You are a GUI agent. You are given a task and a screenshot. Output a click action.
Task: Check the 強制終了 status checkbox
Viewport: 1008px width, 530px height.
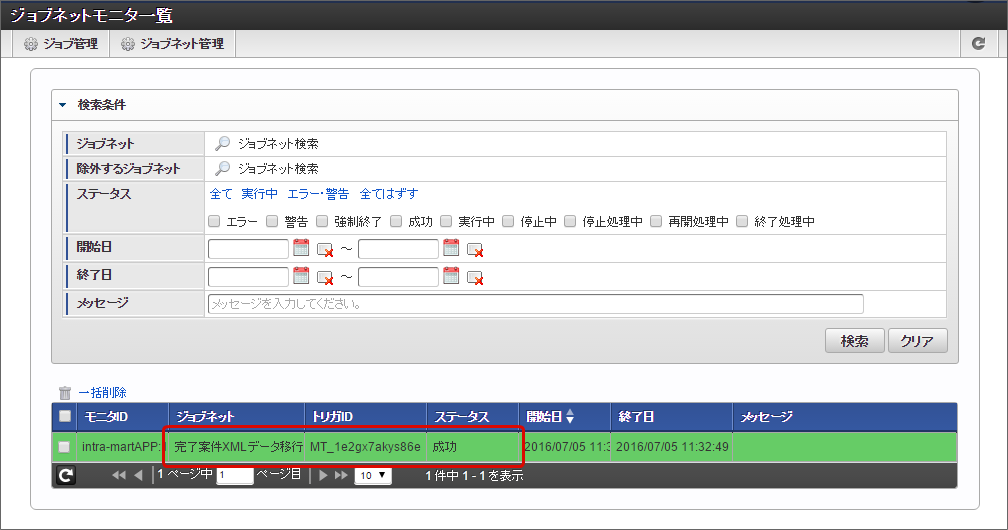[322, 221]
